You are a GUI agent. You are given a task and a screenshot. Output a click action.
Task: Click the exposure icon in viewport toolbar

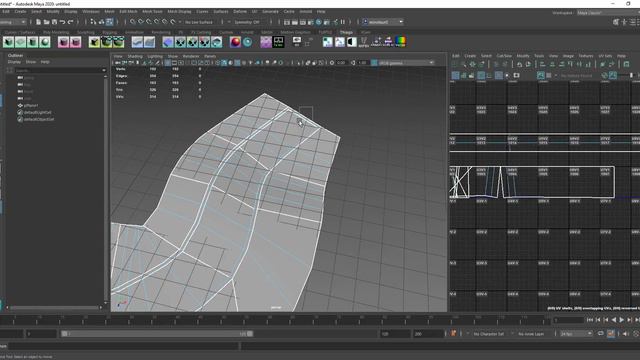tap(332, 63)
